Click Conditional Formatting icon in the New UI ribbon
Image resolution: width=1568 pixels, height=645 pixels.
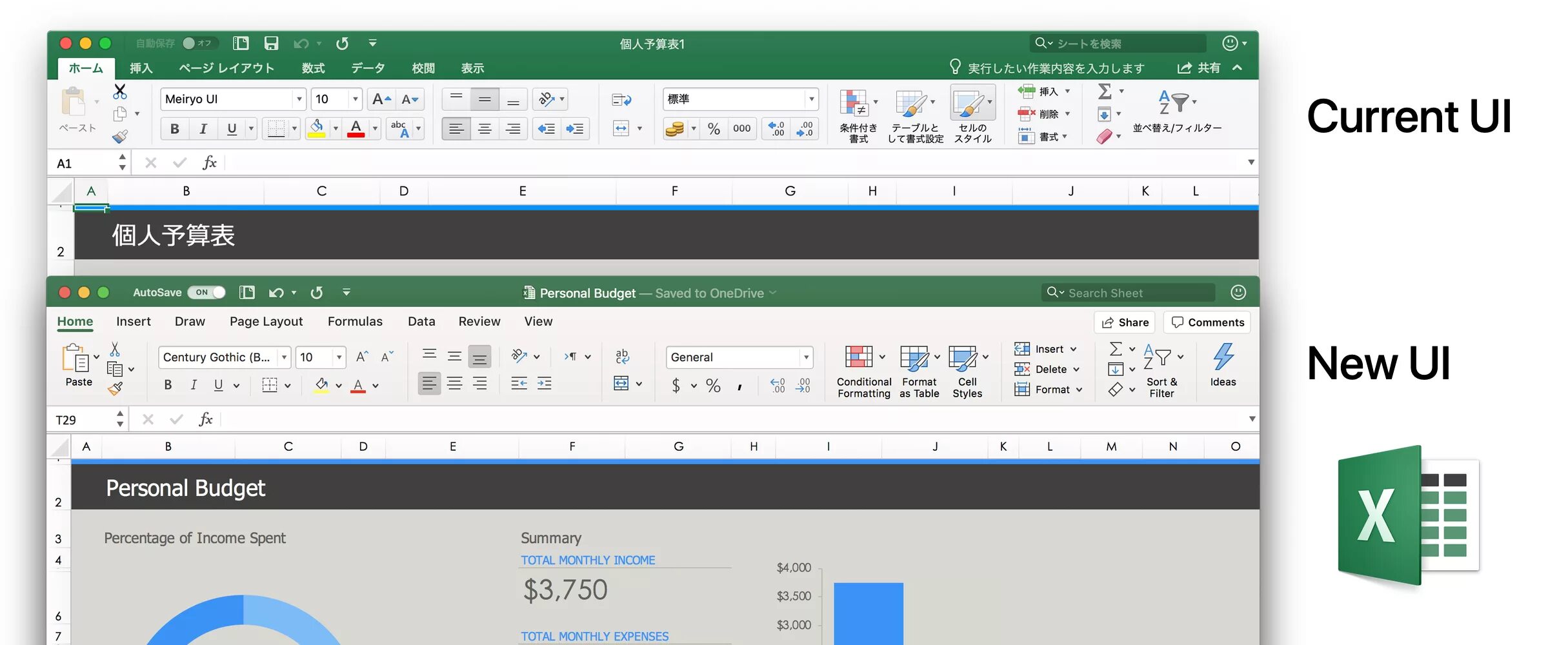pyautogui.click(x=859, y=357)
